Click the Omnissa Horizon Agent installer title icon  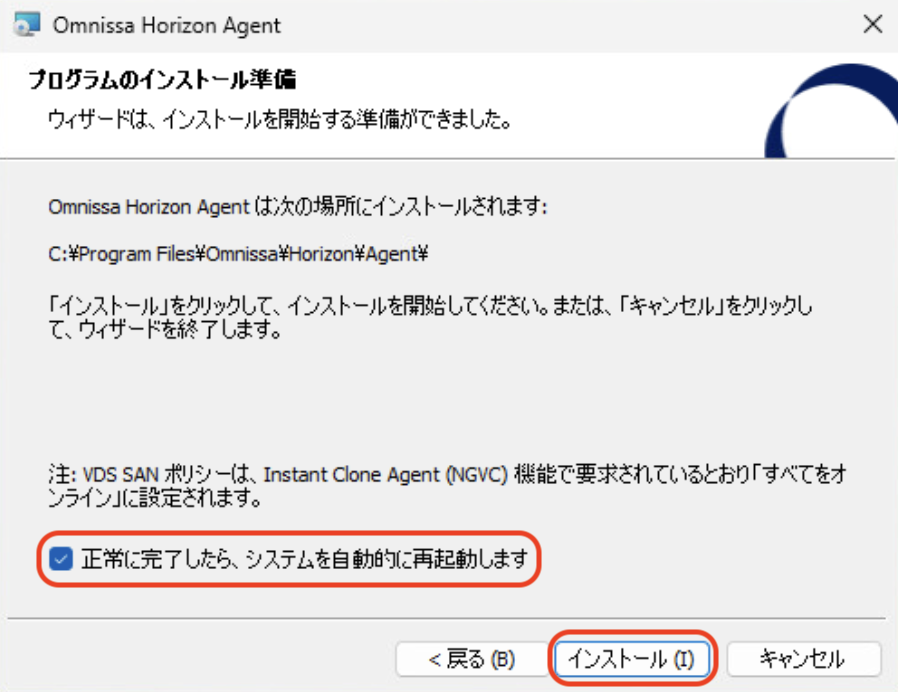27,24
